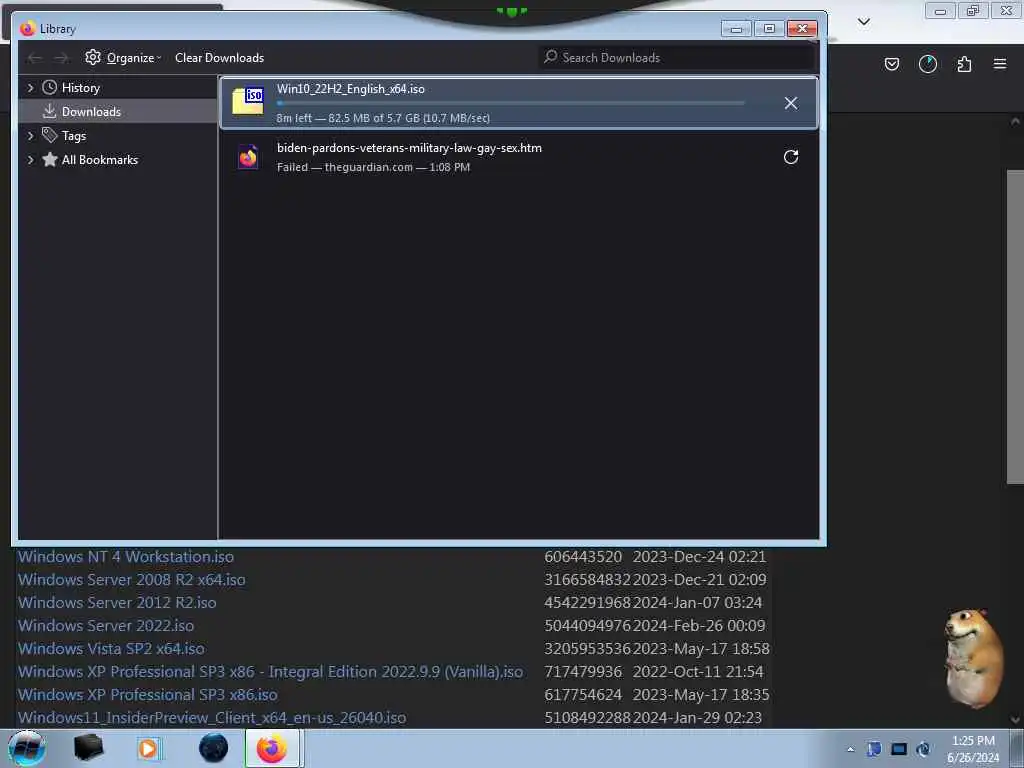Screen dimensions: 1024x768
Task: Click the Downloads arrow icon in sidebar
Action: (50, 112)
